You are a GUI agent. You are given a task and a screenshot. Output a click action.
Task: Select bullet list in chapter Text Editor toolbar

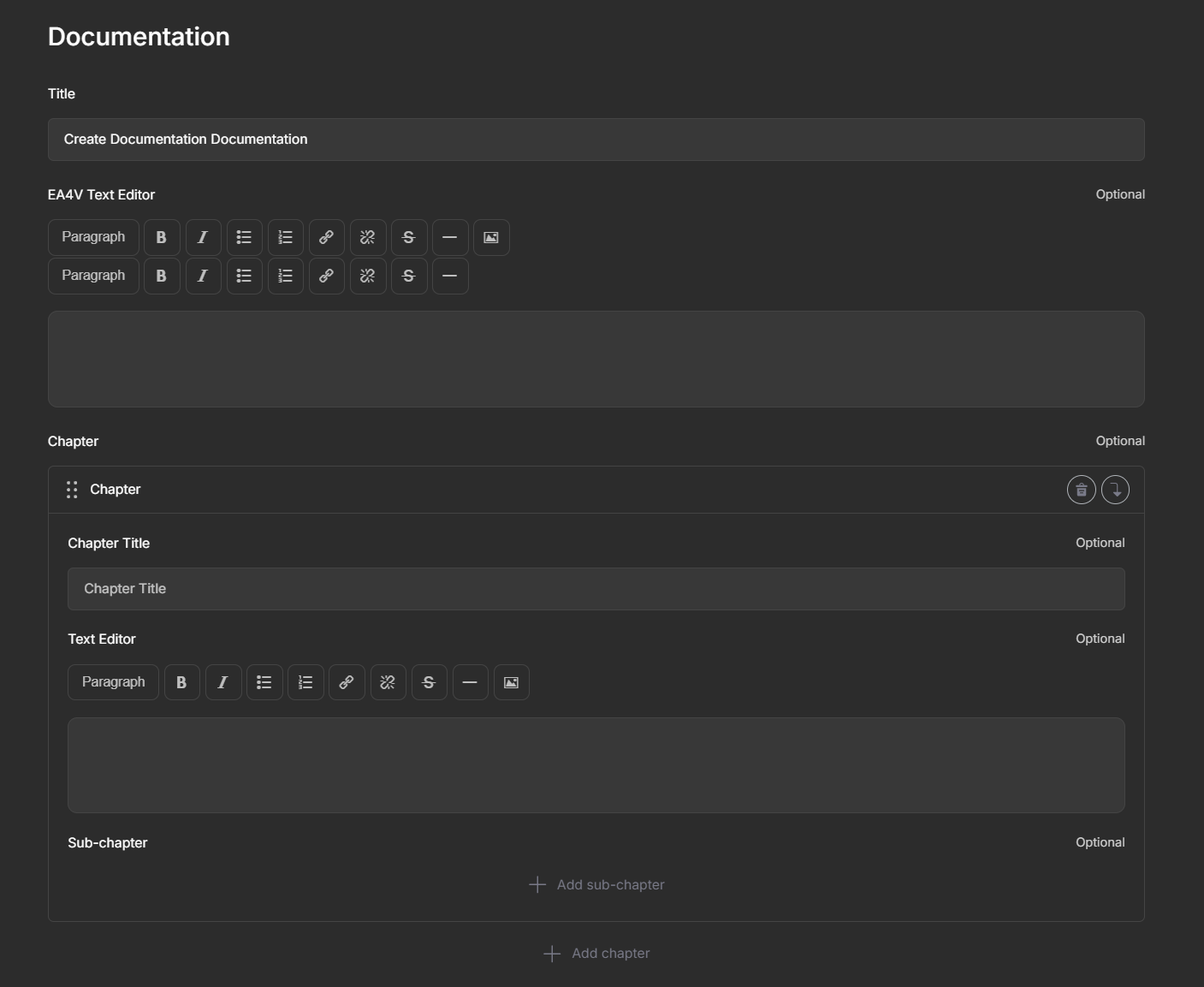pyautogui.click(x=264, y=682)
